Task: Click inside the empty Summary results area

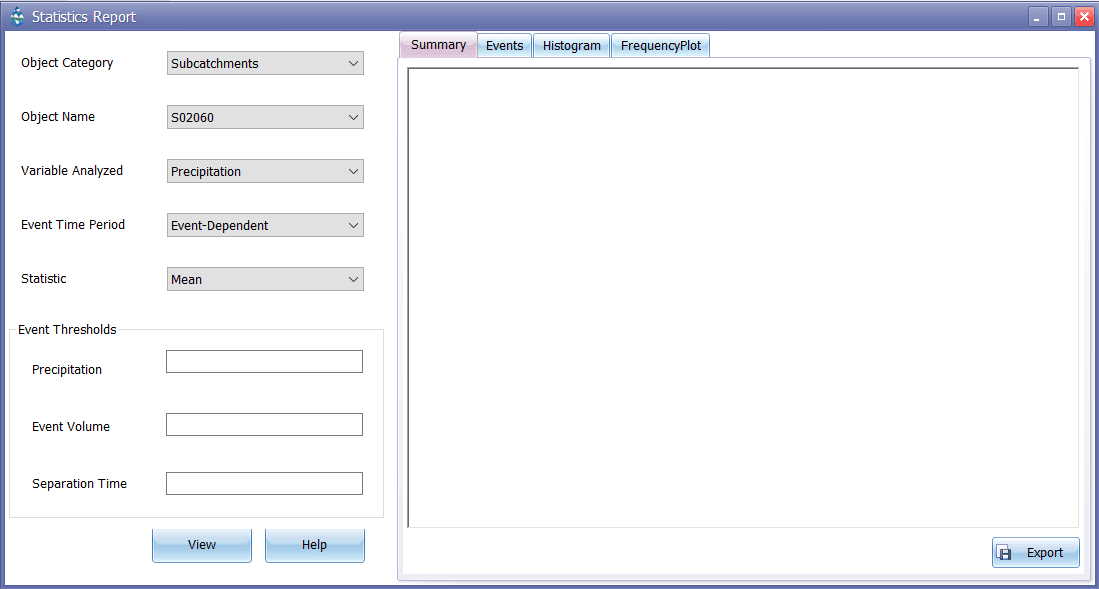Action: pos(742,297)
